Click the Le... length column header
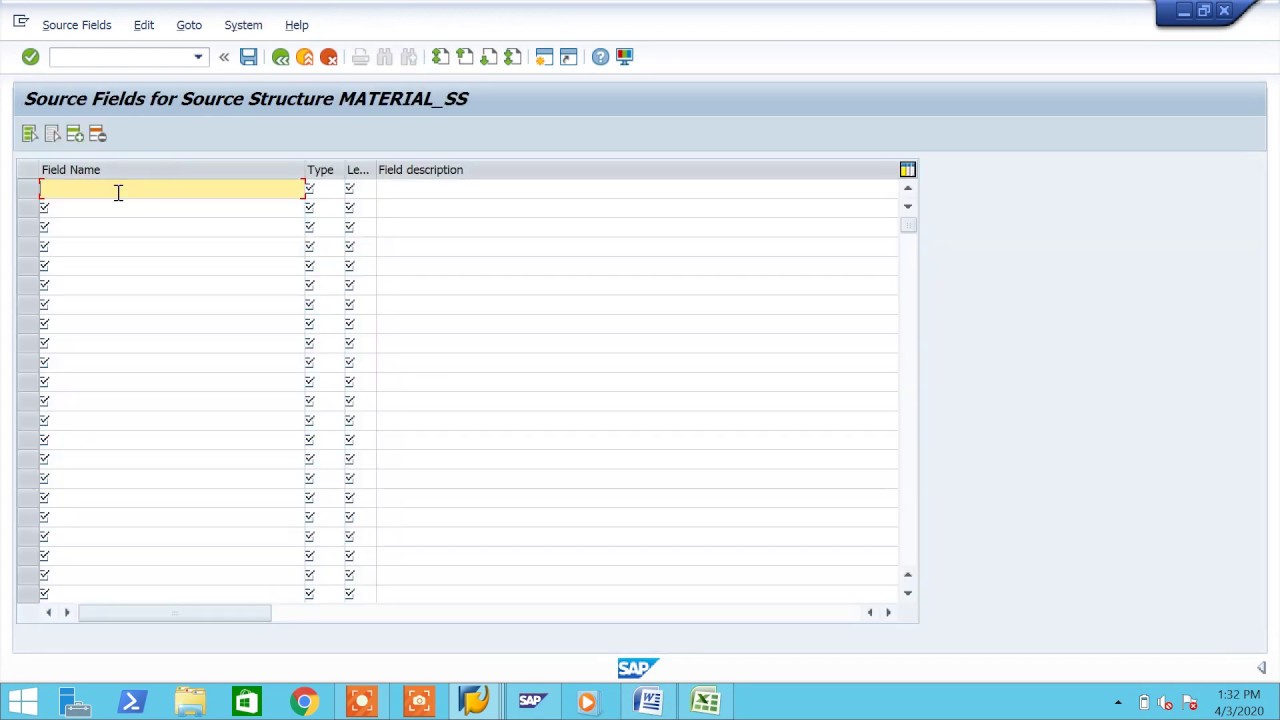 tap(360, 170)
